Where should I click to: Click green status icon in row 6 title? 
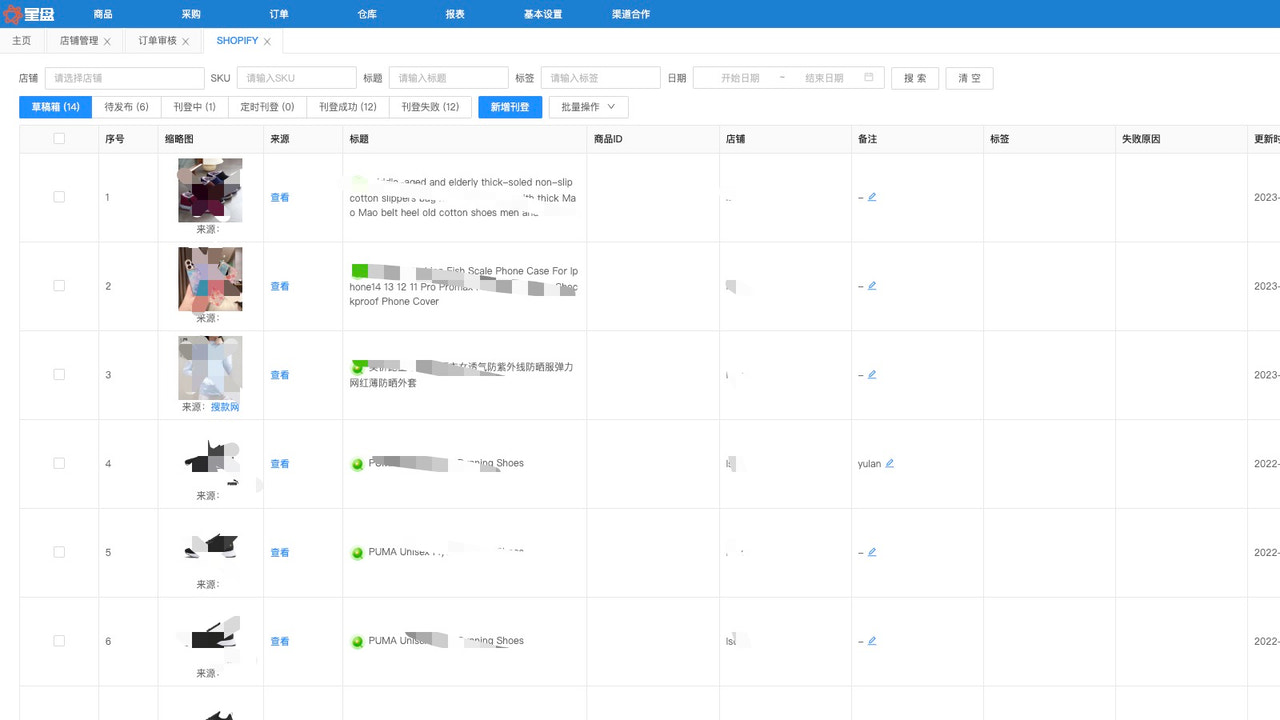(x=357, y=642)
